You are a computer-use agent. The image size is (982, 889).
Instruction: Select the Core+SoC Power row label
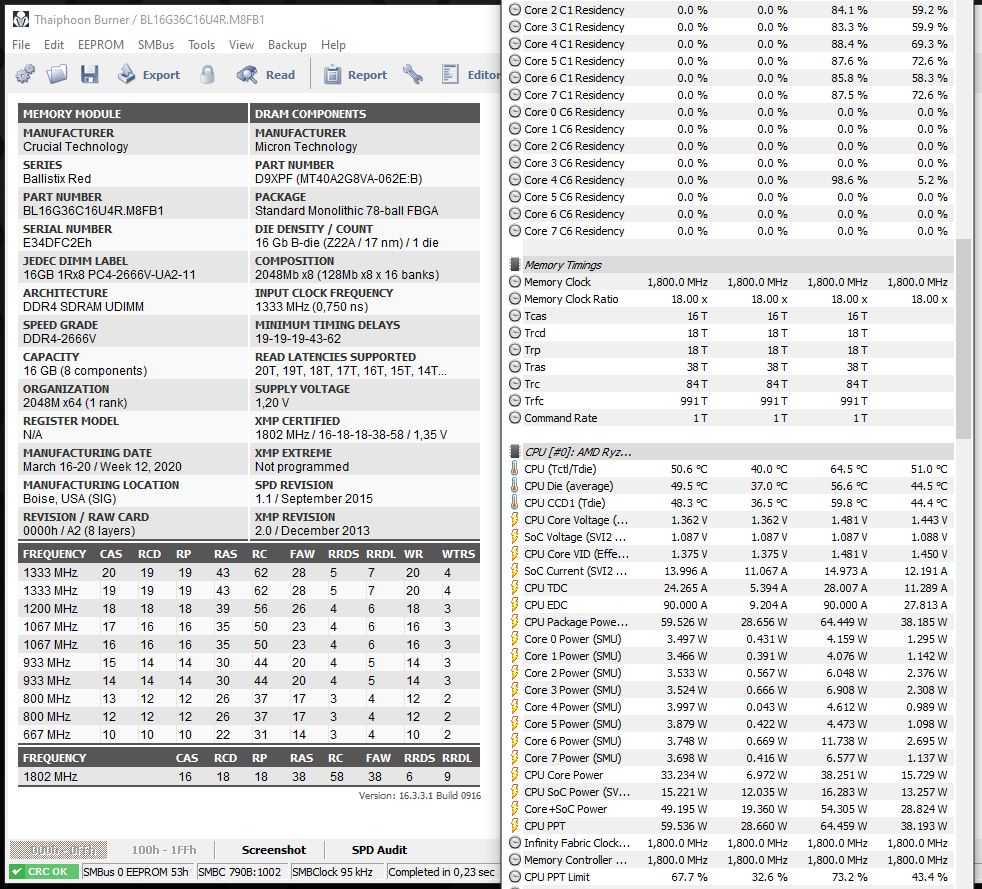click(566, 808)
